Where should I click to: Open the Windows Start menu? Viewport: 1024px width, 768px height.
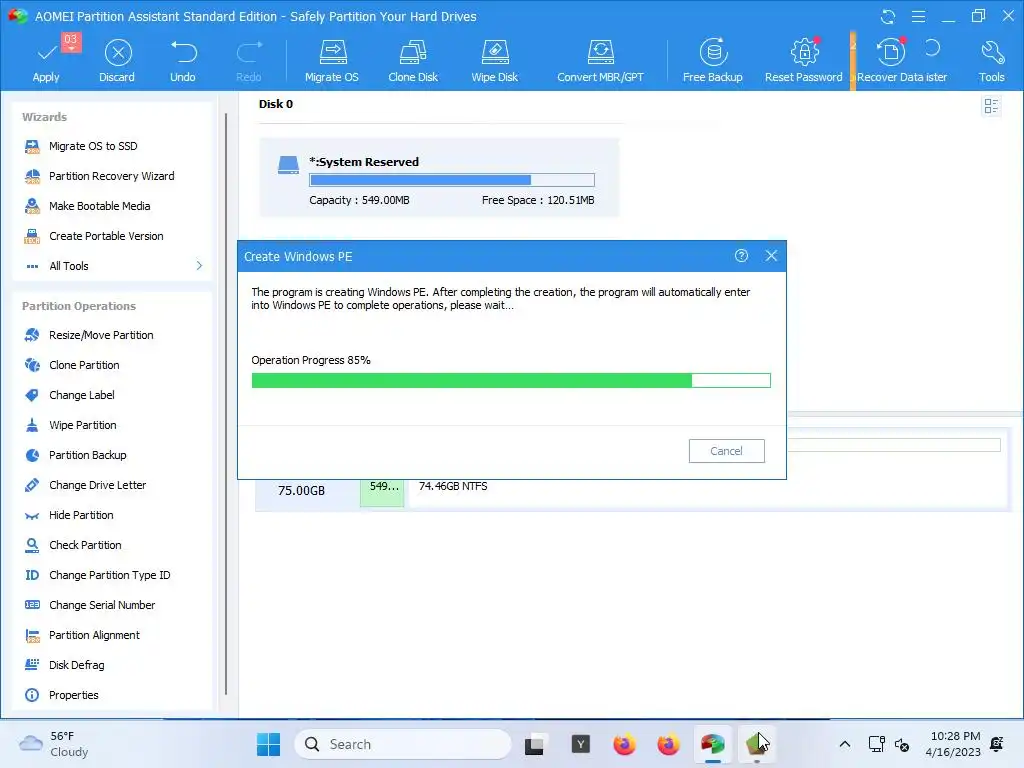(x=268, y=744)
